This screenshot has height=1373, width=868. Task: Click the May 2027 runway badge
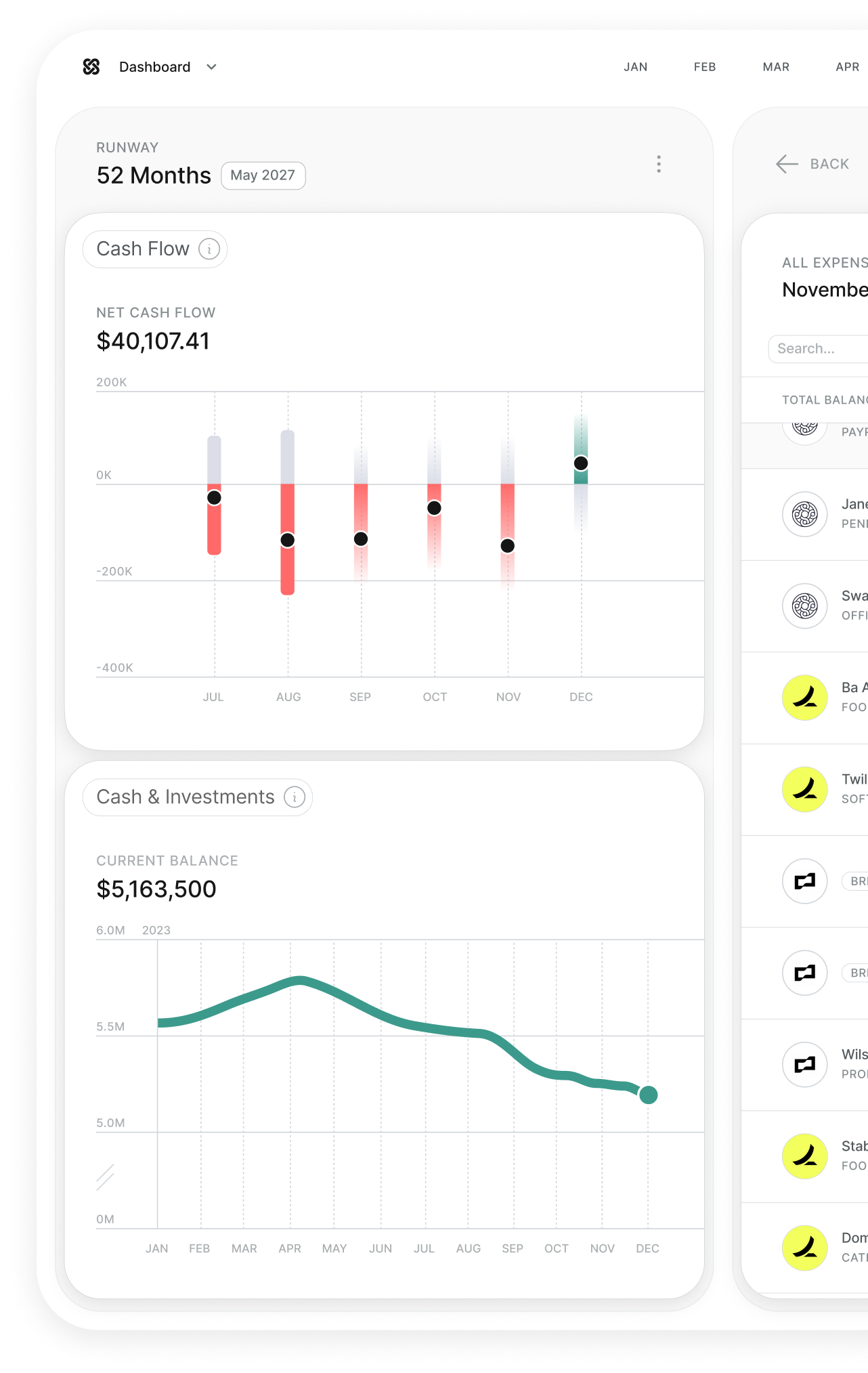click(263, 175)
